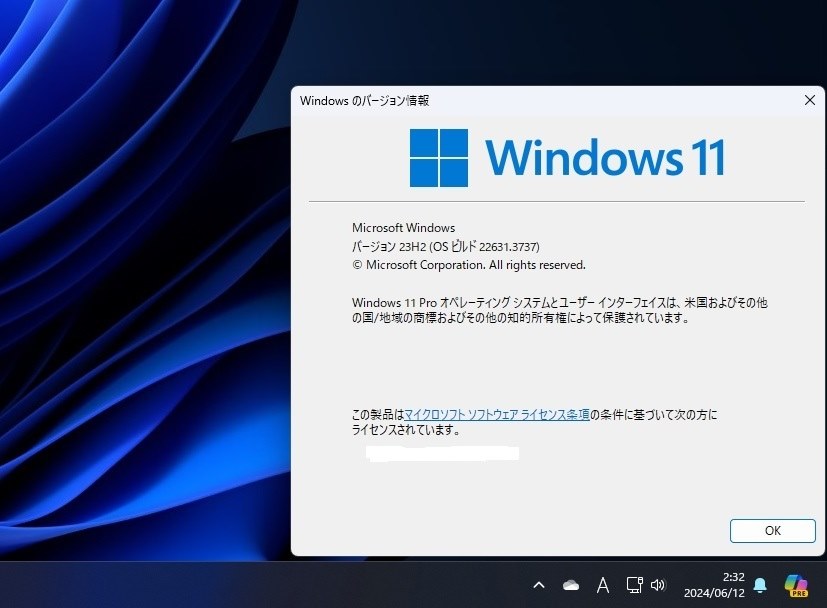Open the OneDrive cloud tray icon
The height and width of the screenshot is (608, 827).
(571, 585)
